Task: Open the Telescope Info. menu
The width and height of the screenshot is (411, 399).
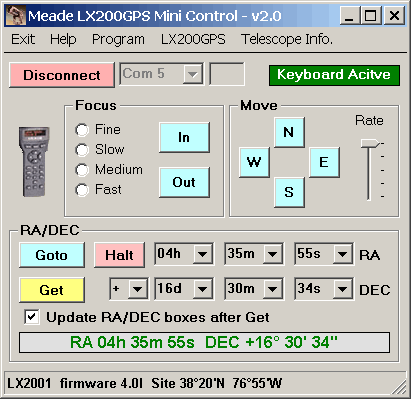Action: click(287, 39)
